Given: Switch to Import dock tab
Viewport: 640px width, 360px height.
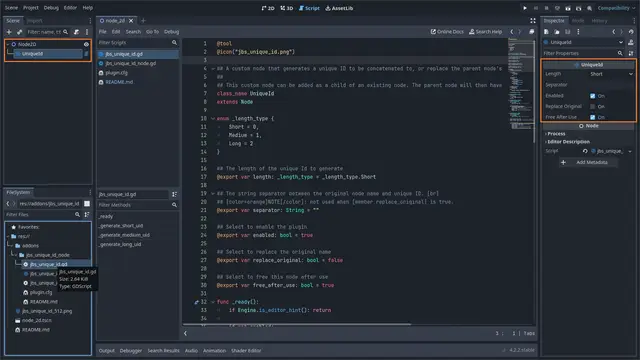Looking at the screenshot, I should tap(35, 20).
